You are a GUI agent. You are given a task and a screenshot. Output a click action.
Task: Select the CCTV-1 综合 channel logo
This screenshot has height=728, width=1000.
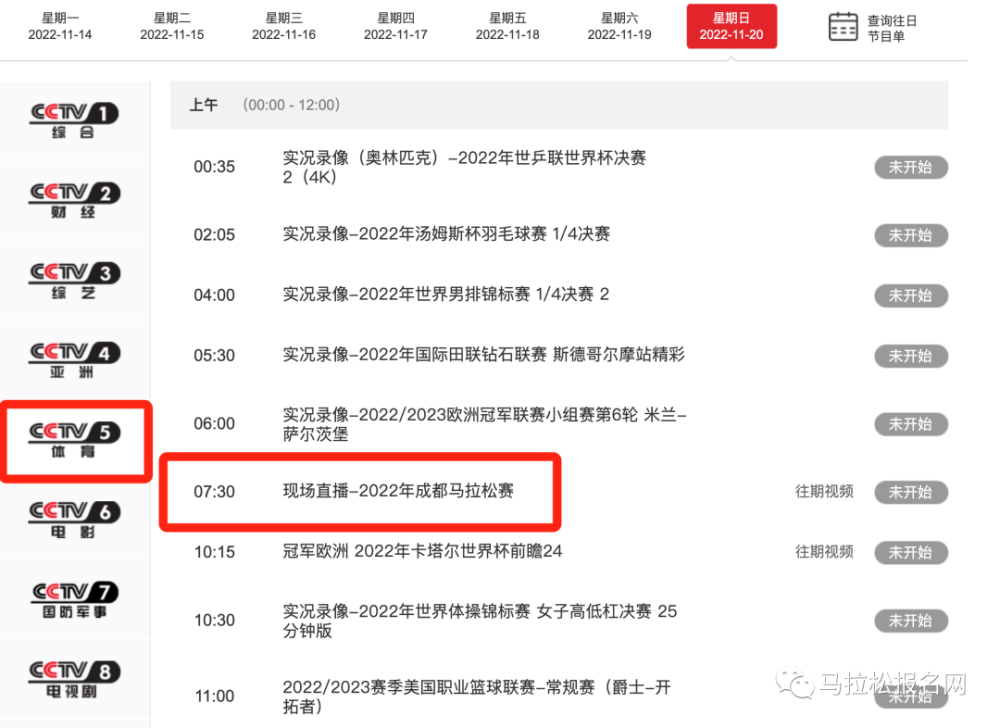pos(74,120)
